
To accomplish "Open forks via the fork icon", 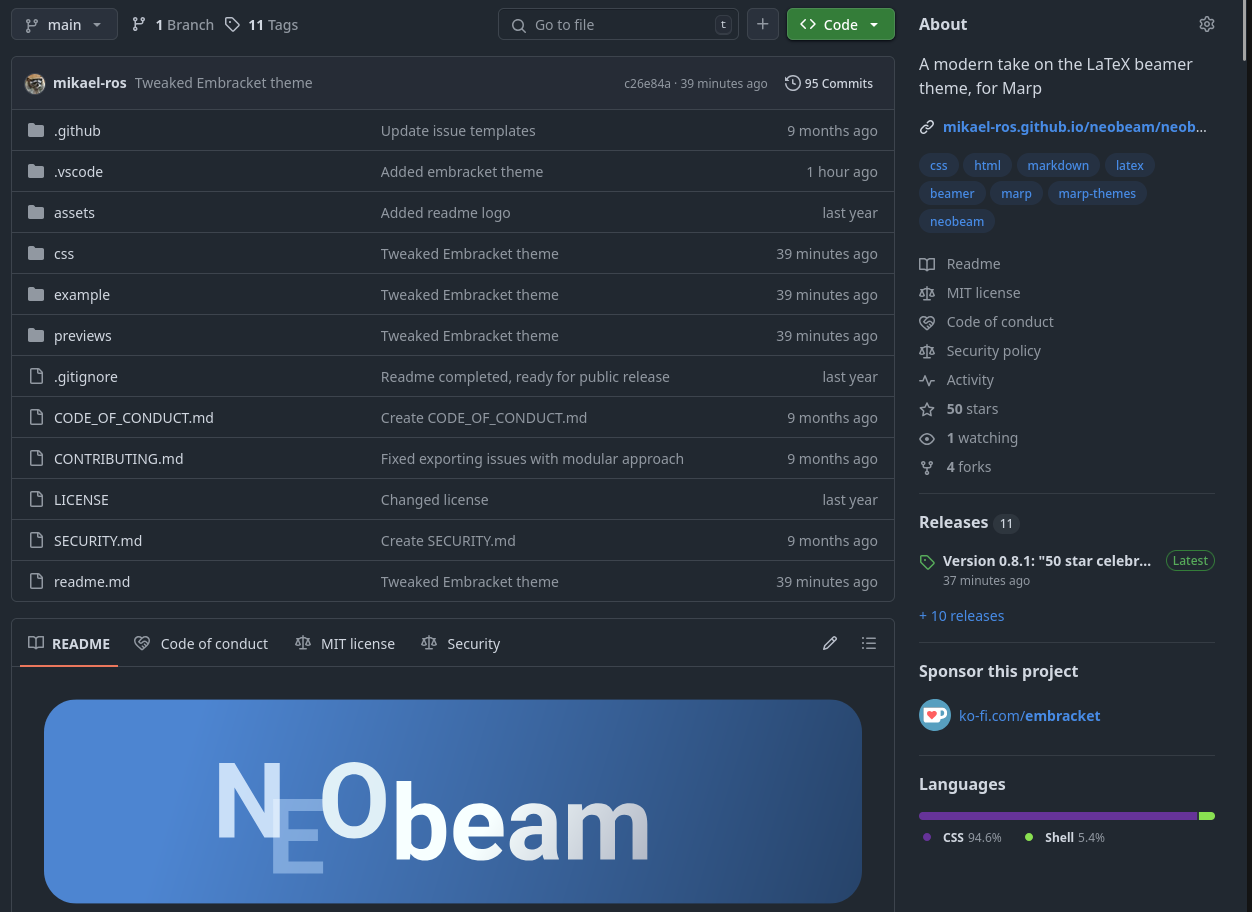I will coord(928,467).
